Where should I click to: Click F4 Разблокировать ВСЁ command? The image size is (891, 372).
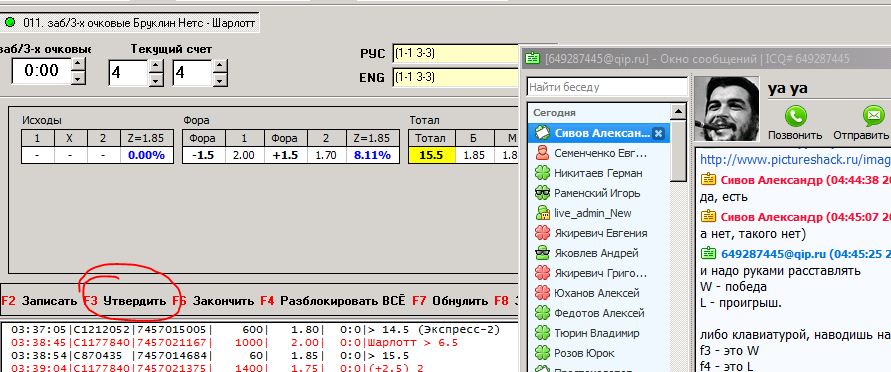[x=332, y=301]
